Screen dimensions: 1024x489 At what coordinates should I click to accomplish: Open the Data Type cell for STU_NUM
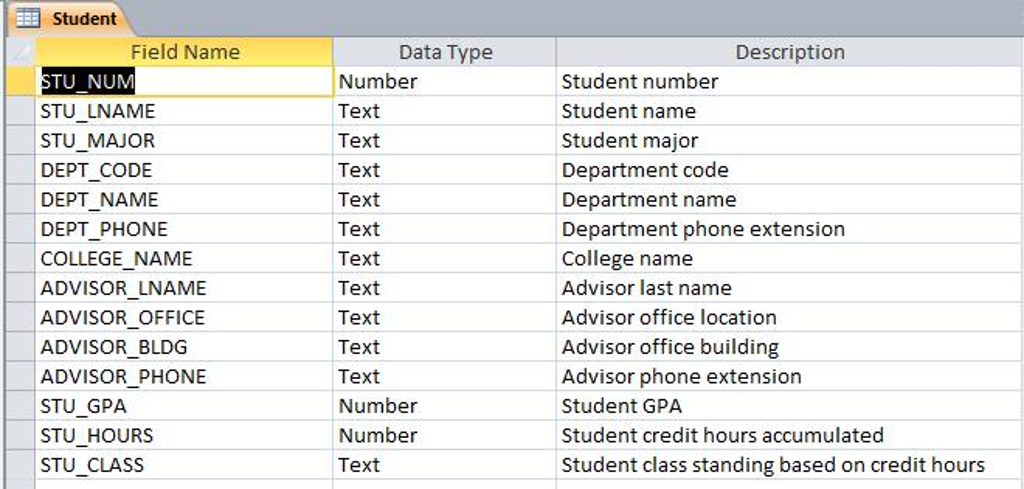tap(445, 82)
